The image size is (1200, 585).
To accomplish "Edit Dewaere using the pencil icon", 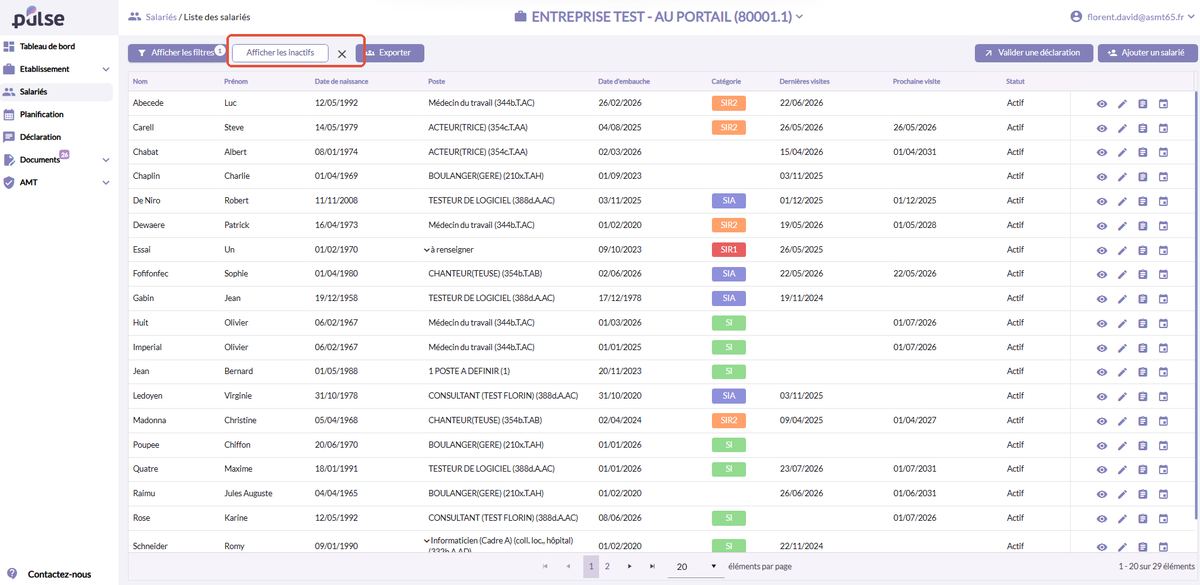I will click(x=1122, y=226).
